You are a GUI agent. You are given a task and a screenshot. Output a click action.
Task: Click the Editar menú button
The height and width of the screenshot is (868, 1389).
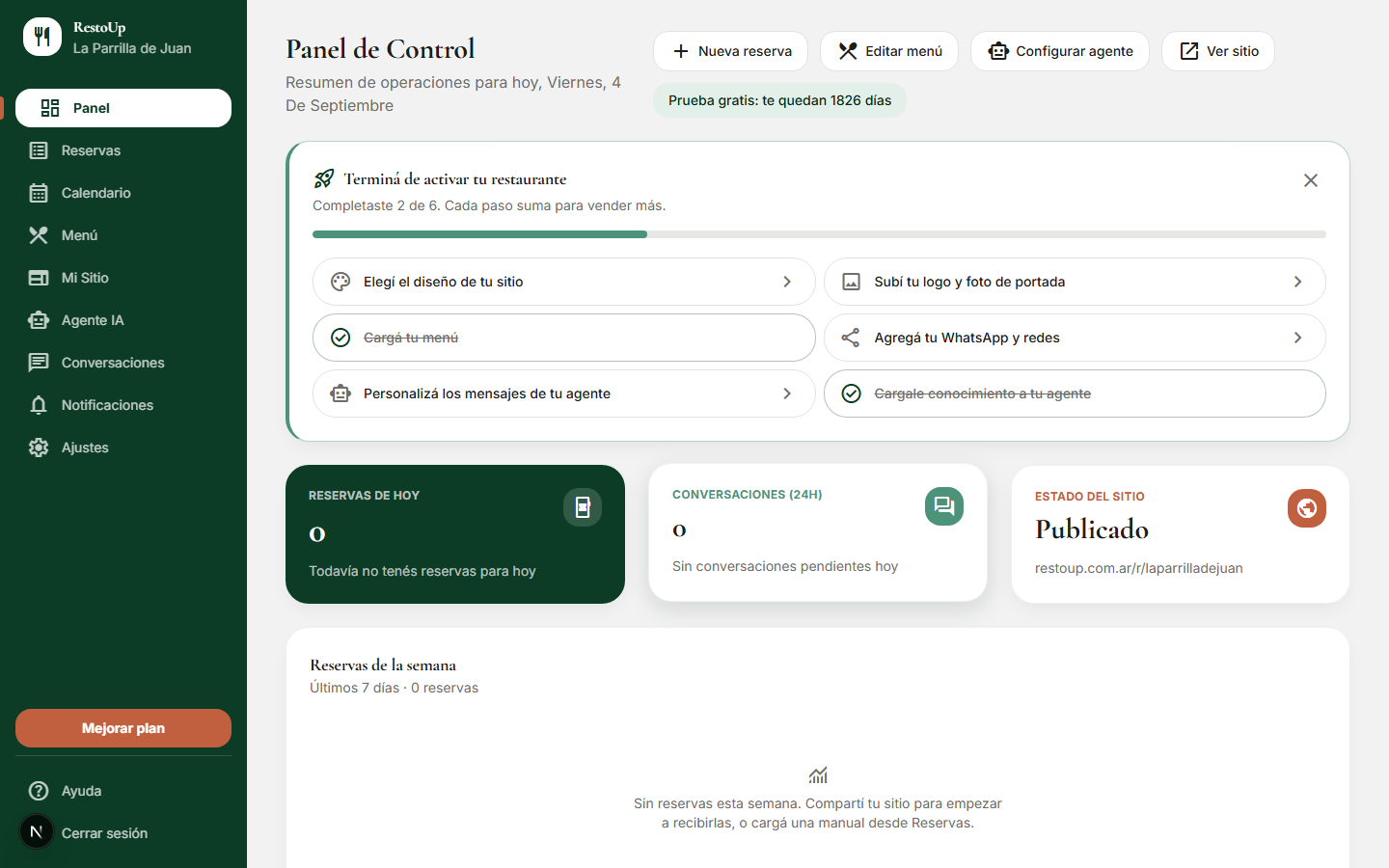pos(889,51)
